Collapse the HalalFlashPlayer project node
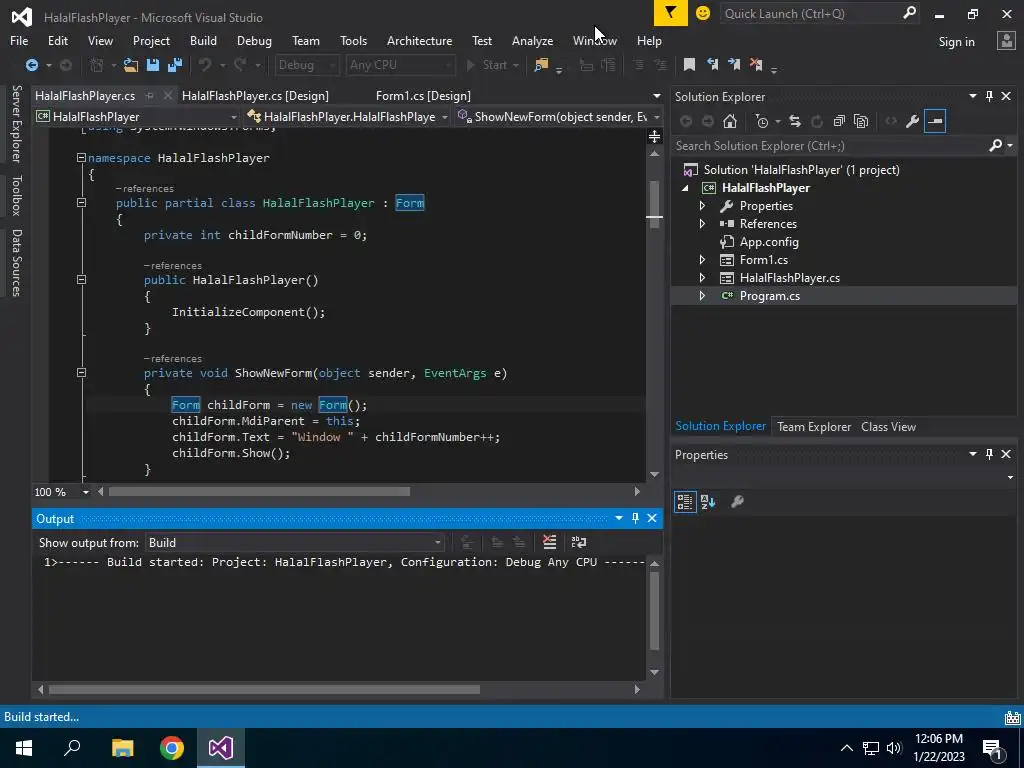Screen dimensions: 1024x768 click(685, 188)
